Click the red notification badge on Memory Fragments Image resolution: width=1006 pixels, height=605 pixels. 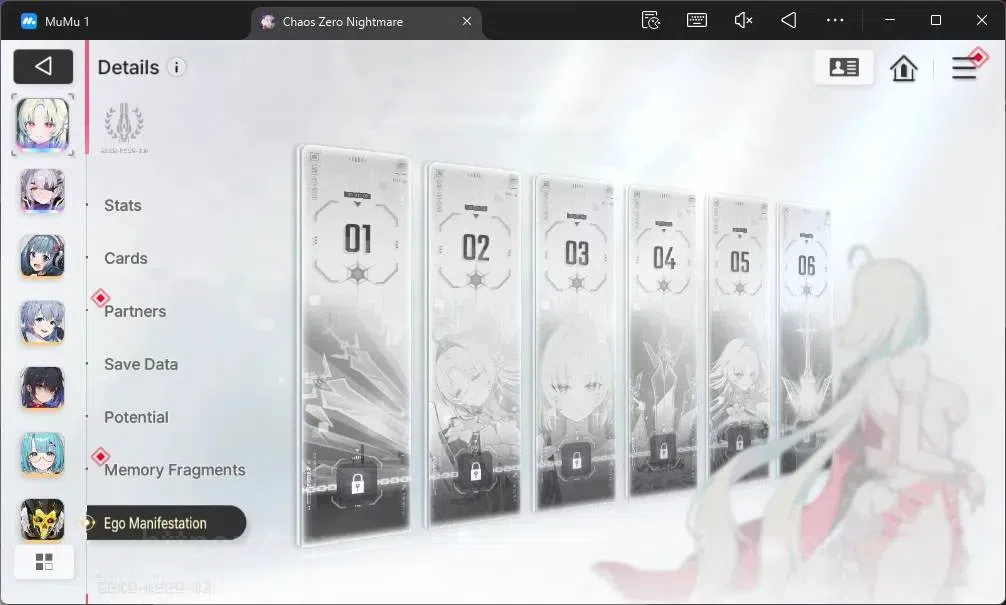pos(100,456)
